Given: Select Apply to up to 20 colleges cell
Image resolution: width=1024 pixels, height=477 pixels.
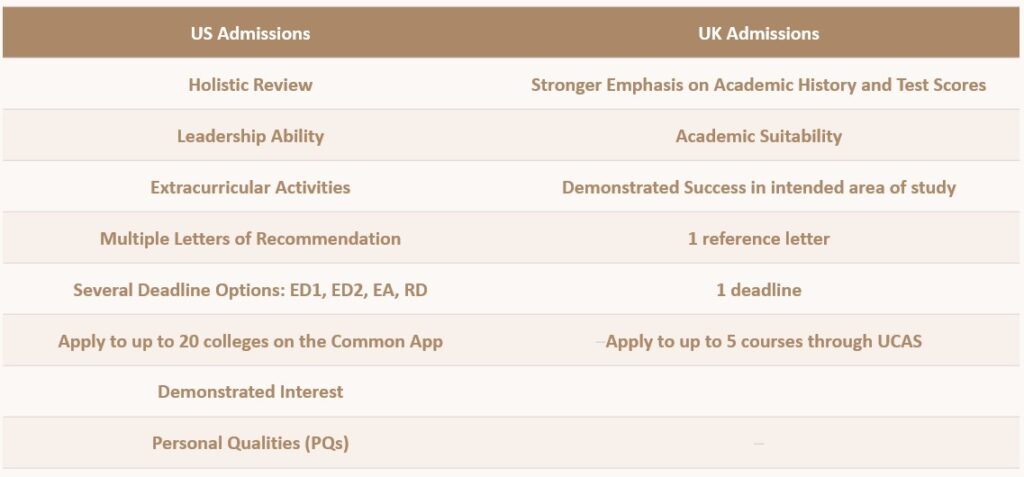Looking at the screenshot, I should (250, 341).
